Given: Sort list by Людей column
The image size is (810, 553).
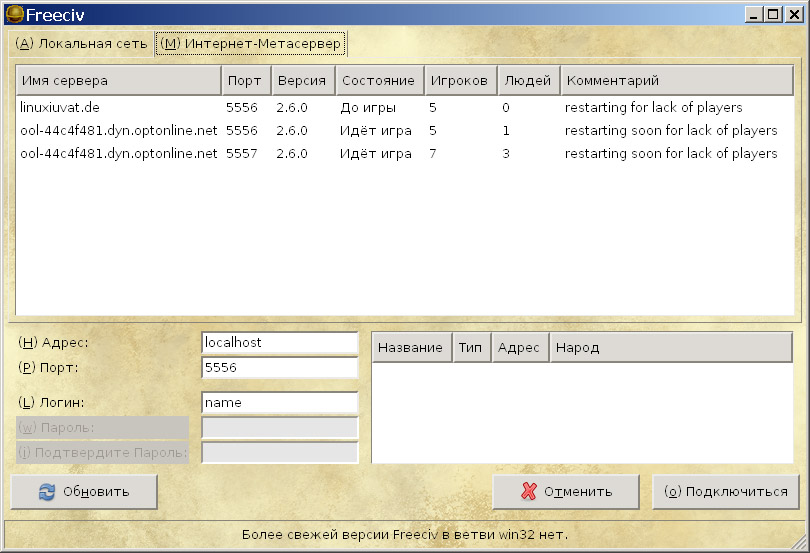Looking at the screenshot, I should click(x=528, y=80).
